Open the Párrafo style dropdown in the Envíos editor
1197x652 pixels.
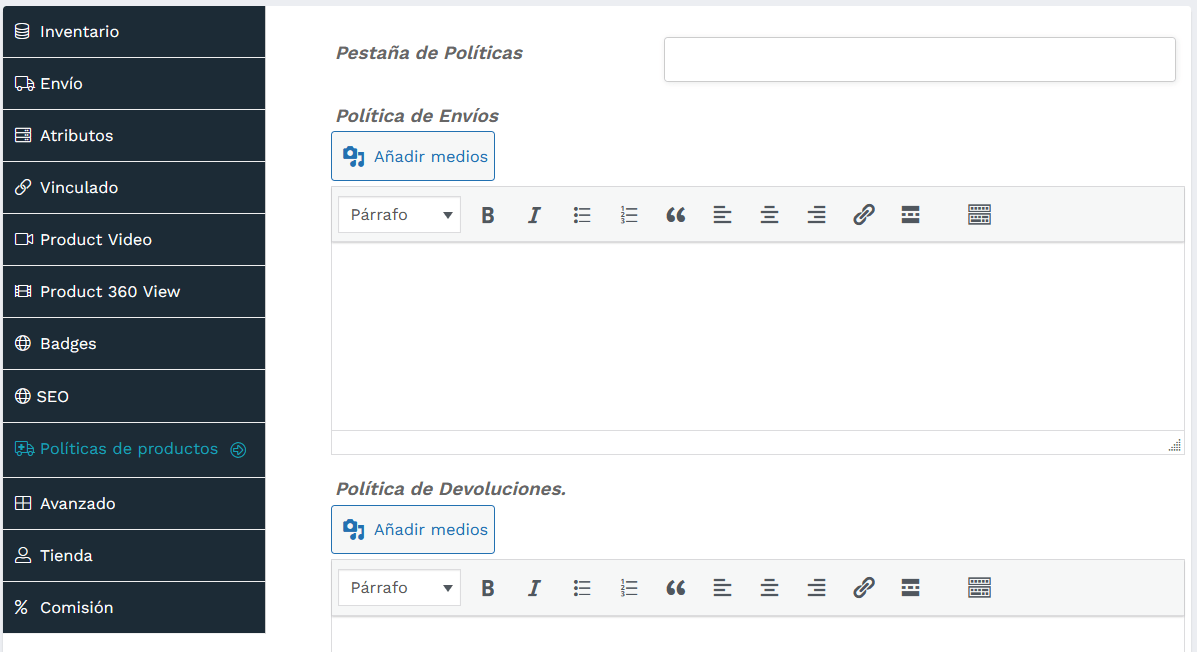pos(398,214)
